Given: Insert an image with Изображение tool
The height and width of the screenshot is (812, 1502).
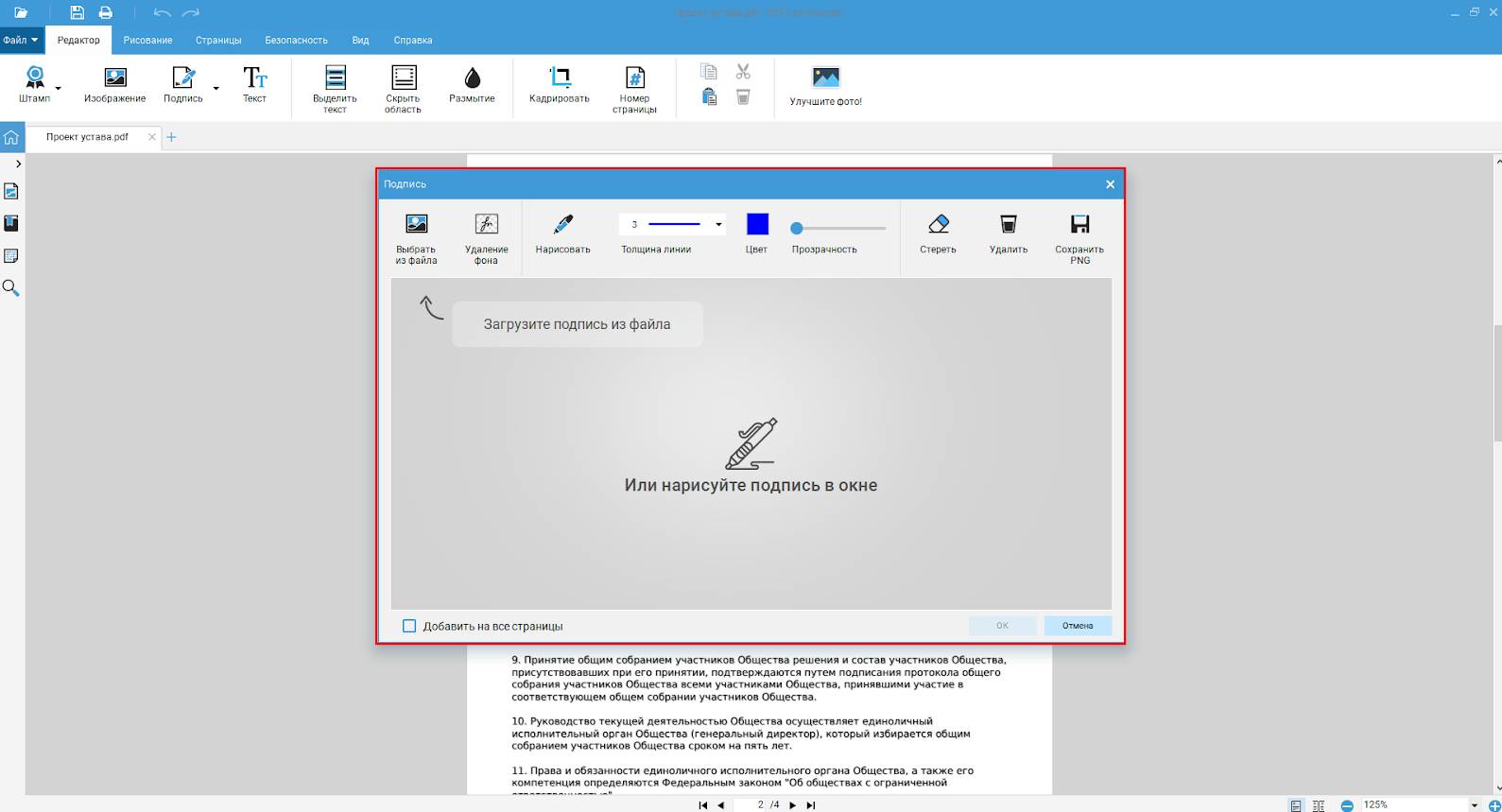Looking at the screenshot, I should pyautogui.click(x=115, y=84).
